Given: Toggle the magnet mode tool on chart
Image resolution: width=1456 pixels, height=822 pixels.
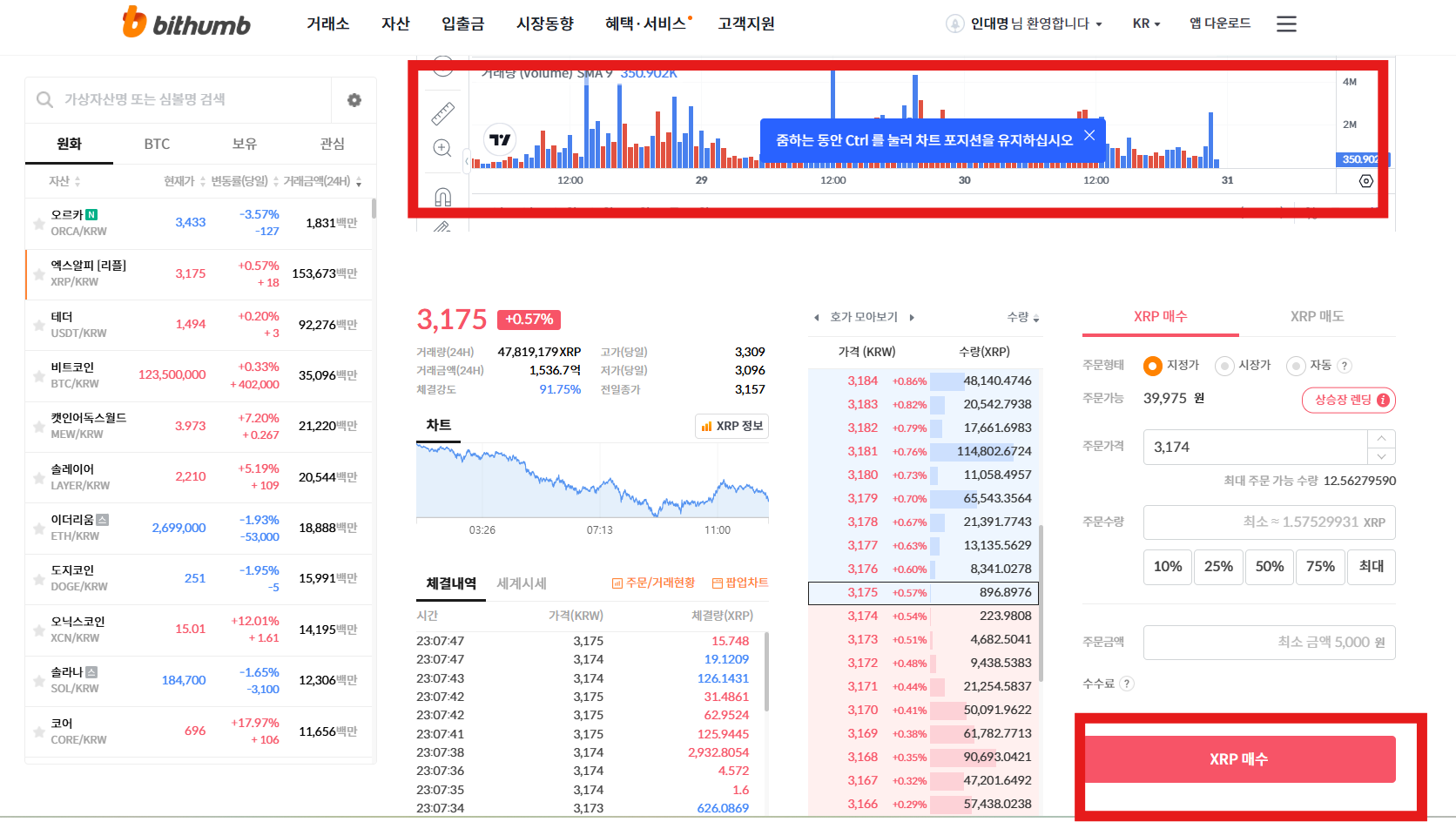Looking at the screenshot, I should coord(442,197).
